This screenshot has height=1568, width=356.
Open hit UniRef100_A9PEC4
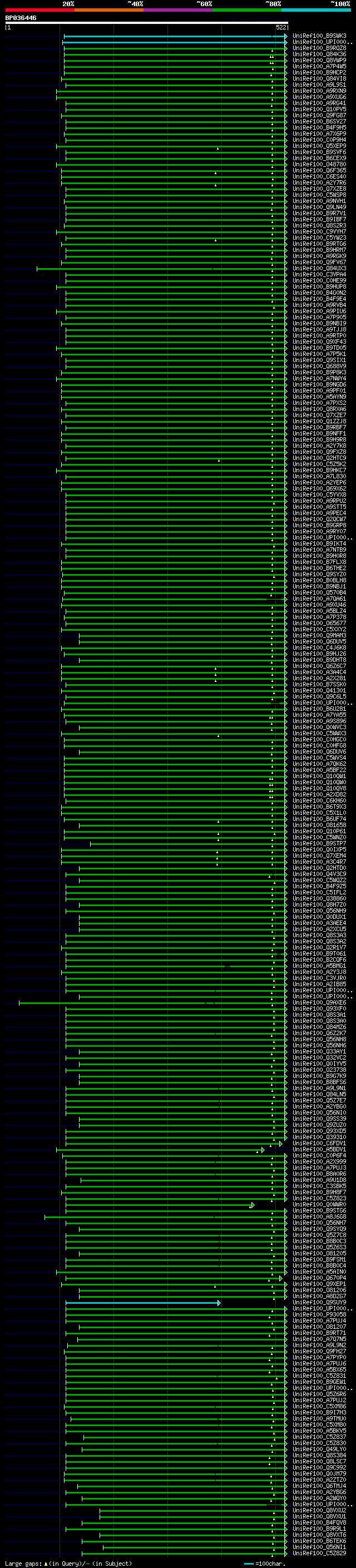tap(319, 513)
